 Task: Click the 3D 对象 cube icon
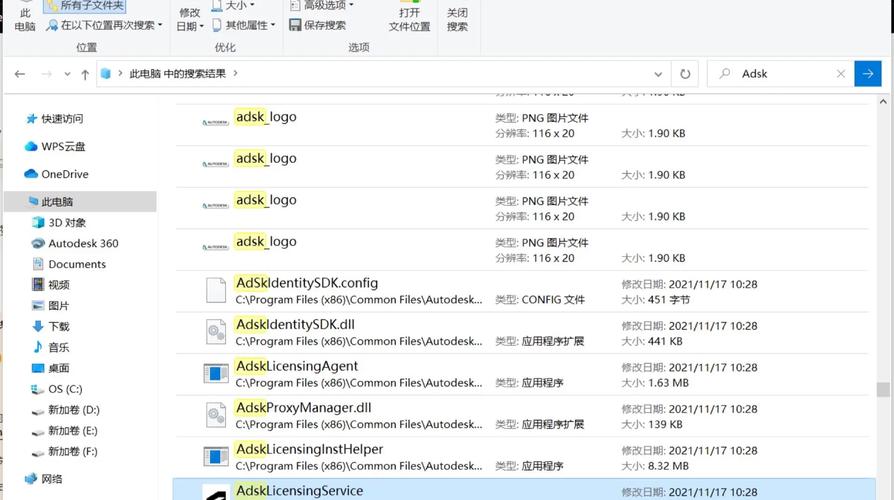coord(38,222)
